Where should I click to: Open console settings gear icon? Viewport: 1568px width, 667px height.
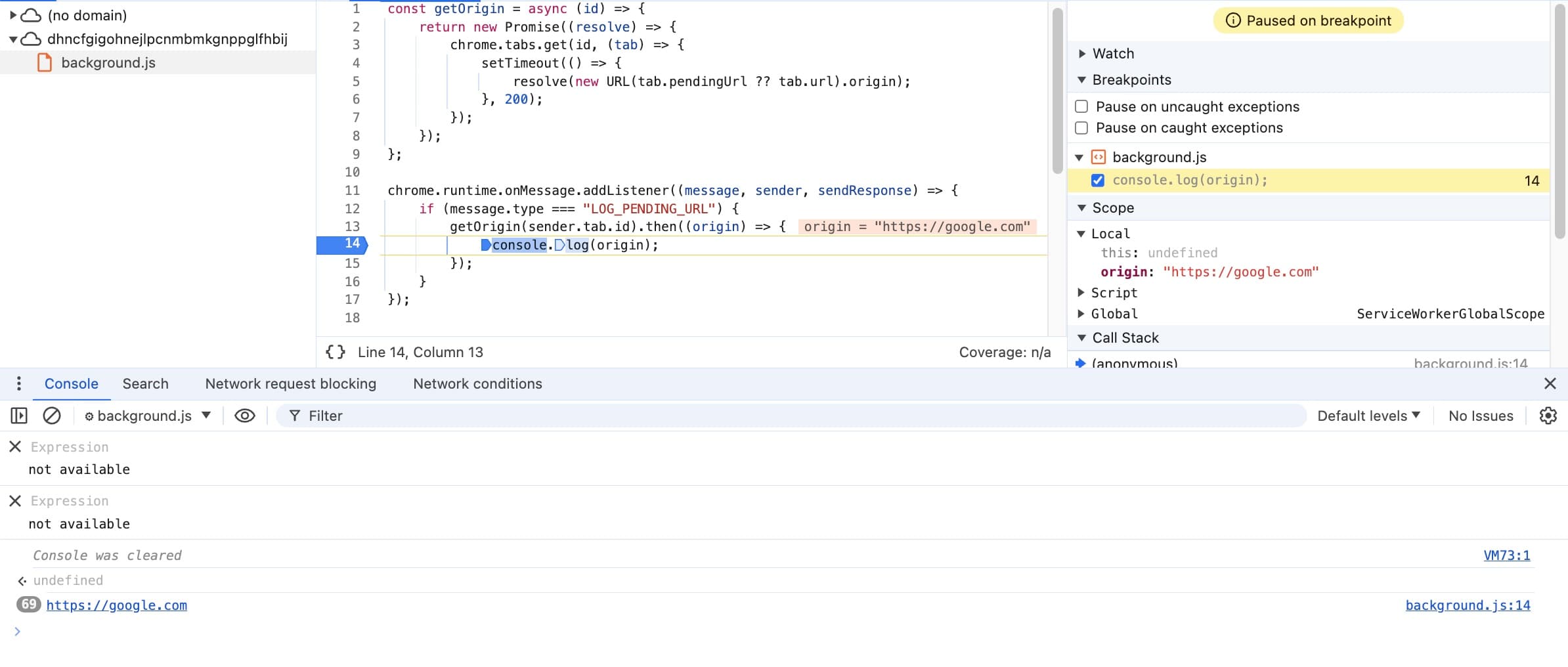click(x=1548, y=416)
